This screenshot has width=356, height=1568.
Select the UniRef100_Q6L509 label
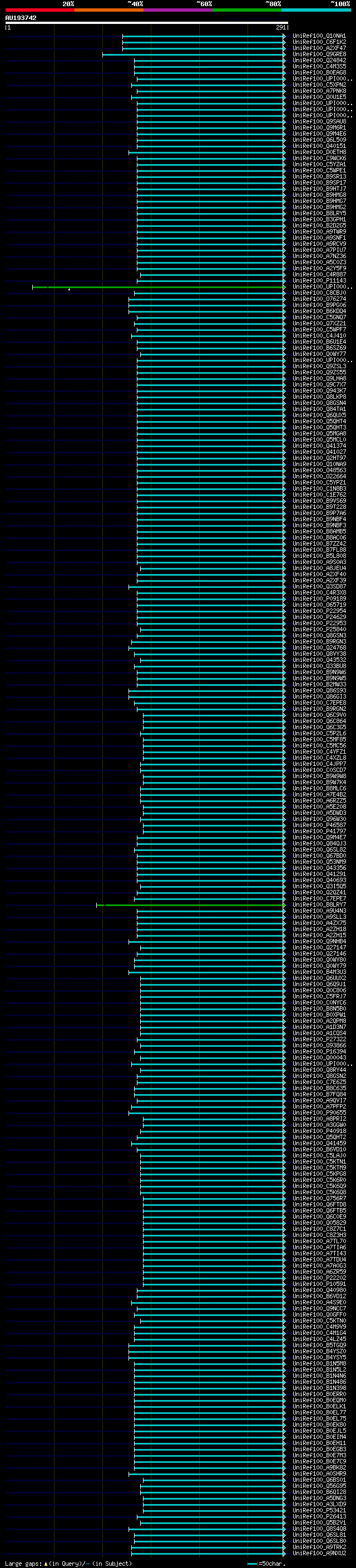pos(319,140)
